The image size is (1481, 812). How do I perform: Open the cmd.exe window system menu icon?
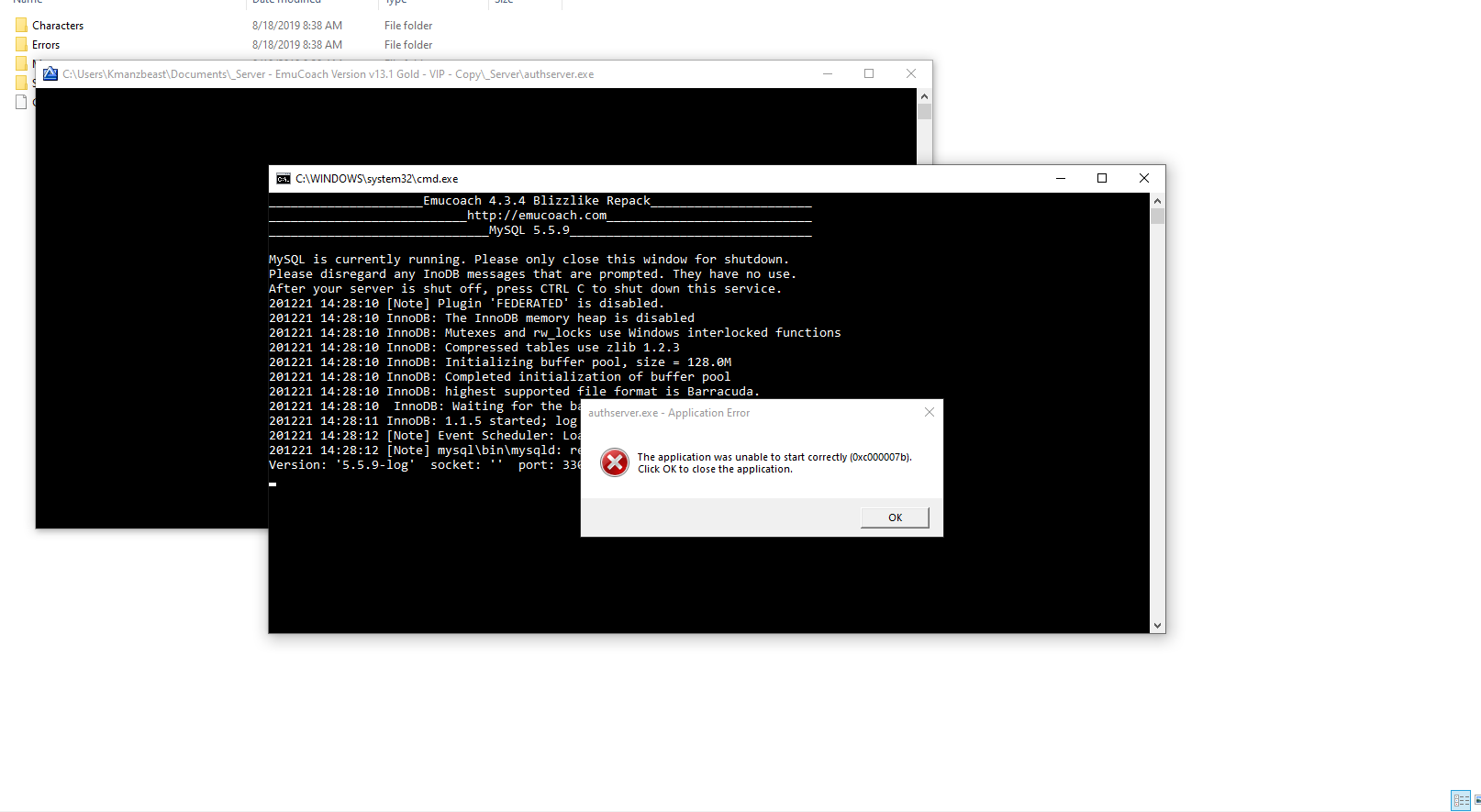pos(284,179)
